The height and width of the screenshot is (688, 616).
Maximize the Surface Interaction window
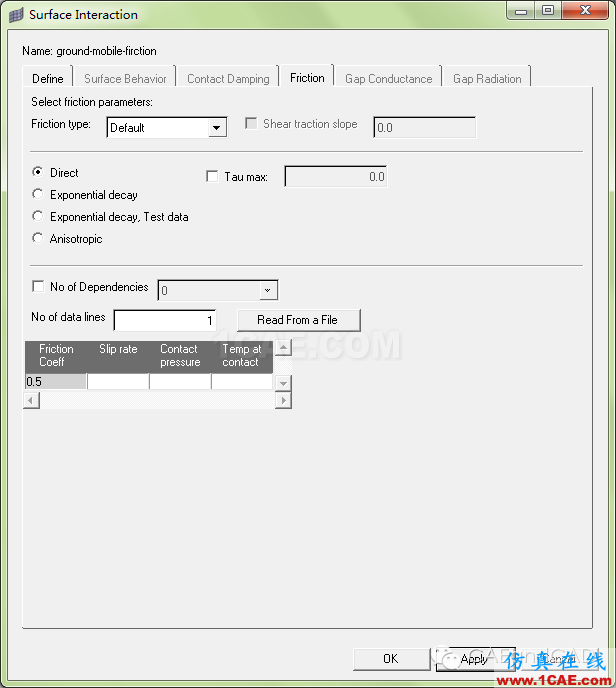tap(548, 11)
